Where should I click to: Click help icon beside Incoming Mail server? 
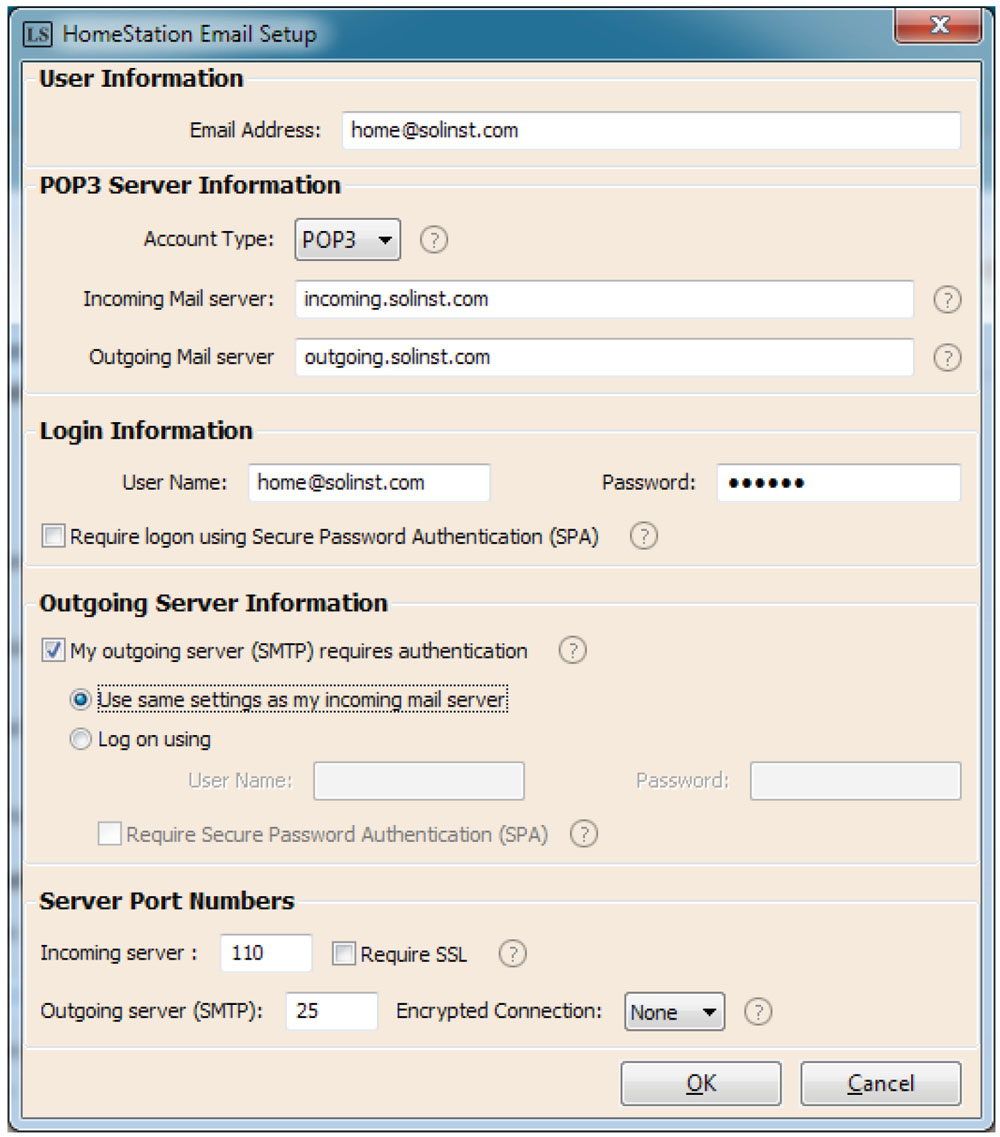point(948,299)
